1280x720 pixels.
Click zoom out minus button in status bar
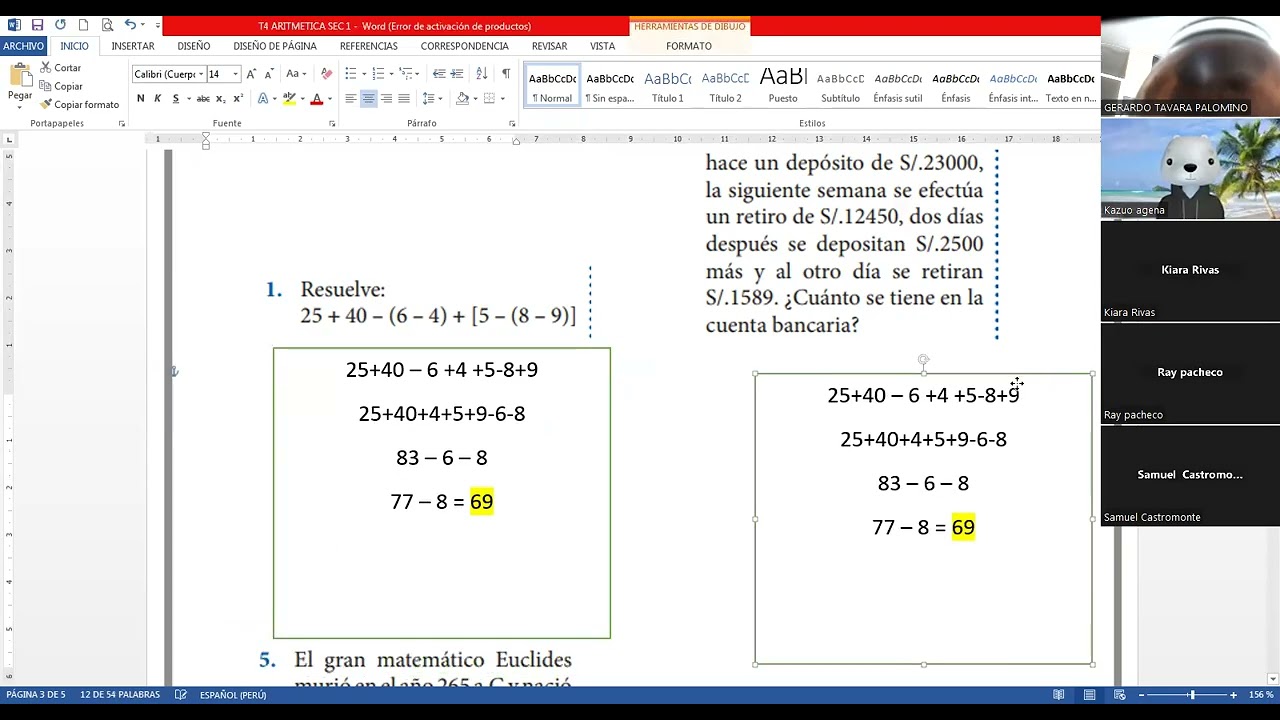pyautogui.click(x=1141, y=695)
